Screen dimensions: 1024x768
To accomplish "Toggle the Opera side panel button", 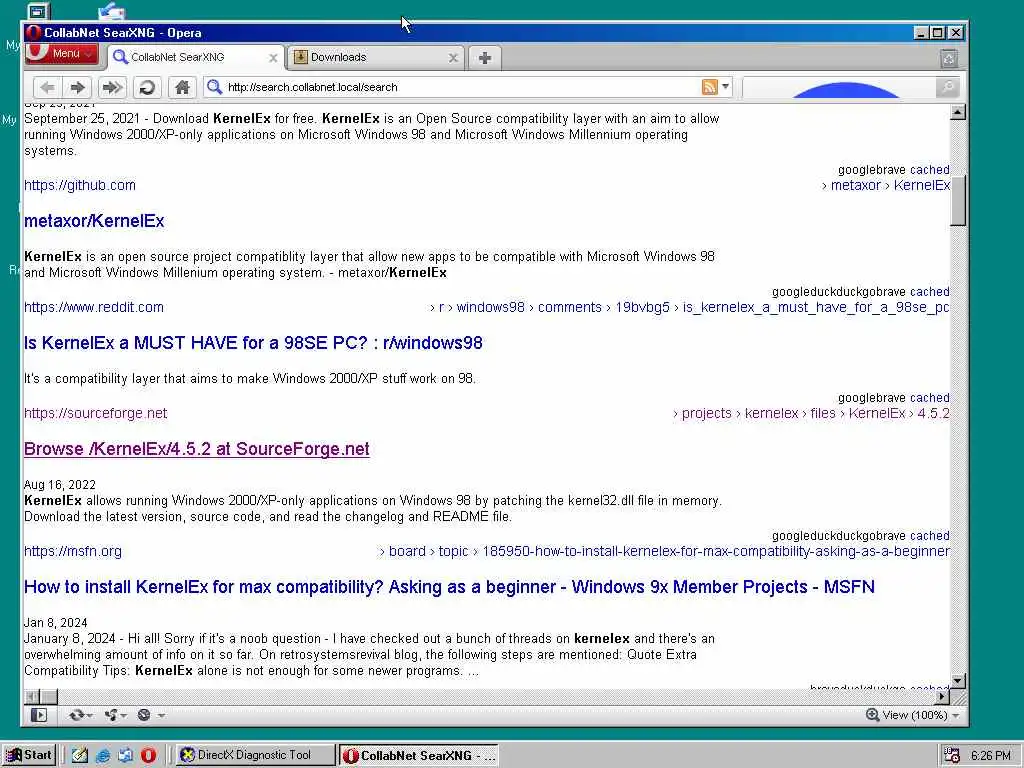I will (39, 715).
